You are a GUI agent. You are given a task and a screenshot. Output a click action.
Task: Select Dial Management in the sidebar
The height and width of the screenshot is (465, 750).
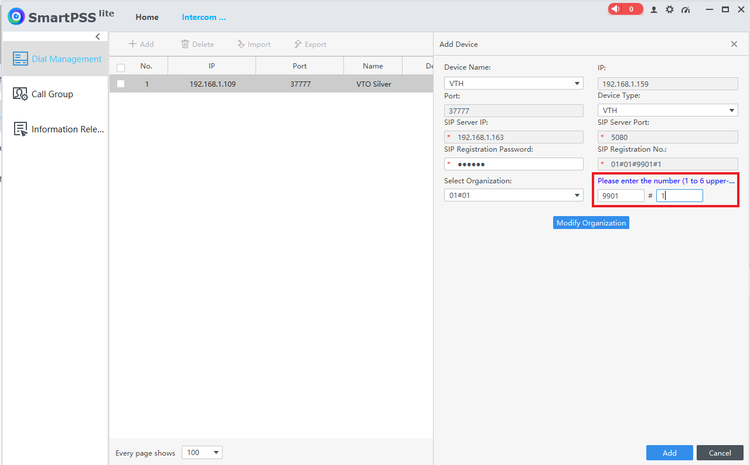pyautogui.click(x=55, y=59)
